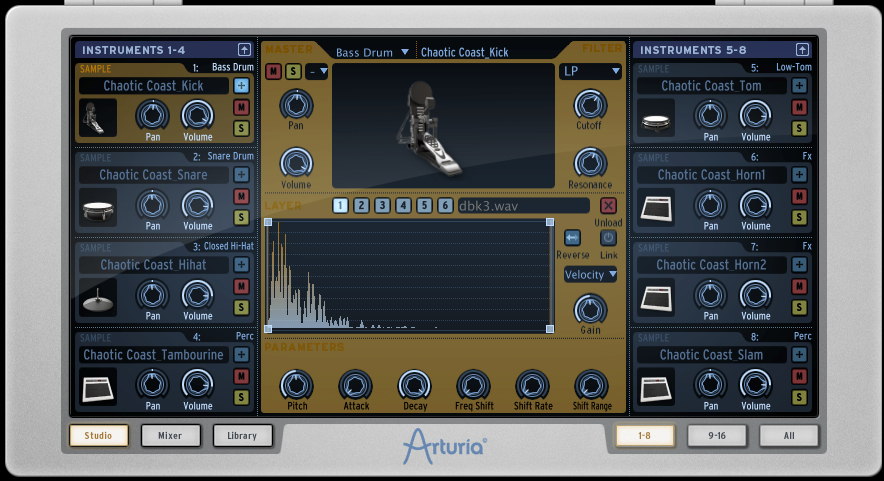Switch to the Mixer view
Viewport: 884px width, 481px height.
[170, 435]
